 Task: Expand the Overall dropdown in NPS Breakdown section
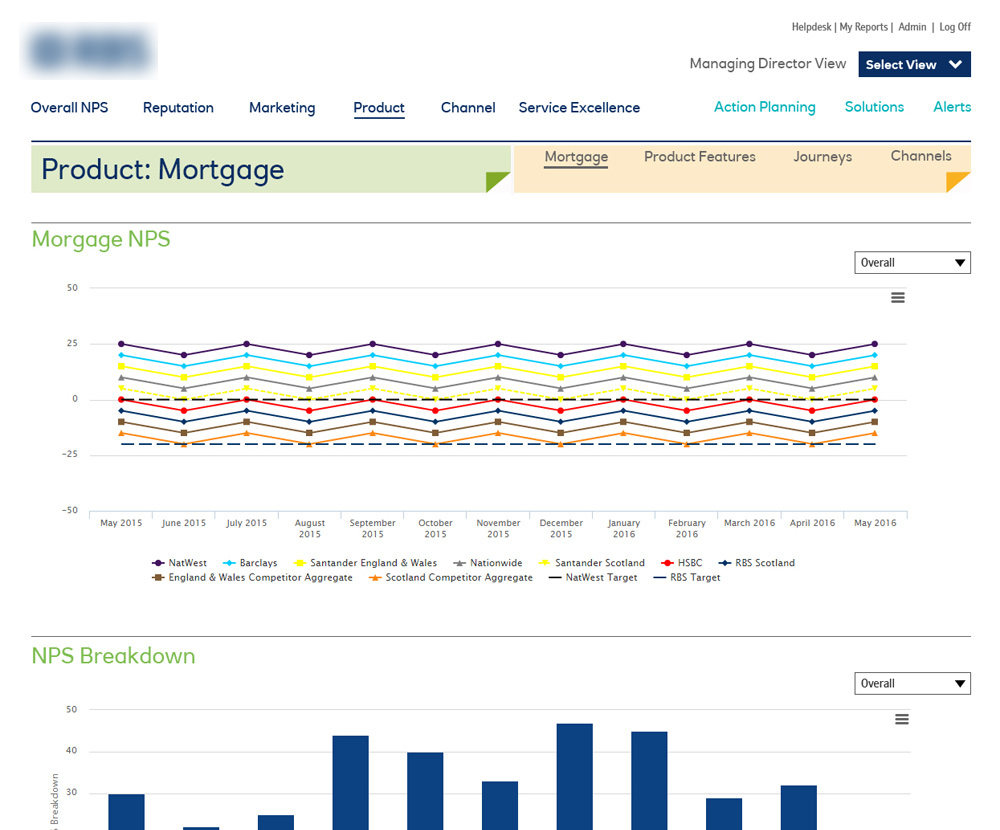point(912,683)
